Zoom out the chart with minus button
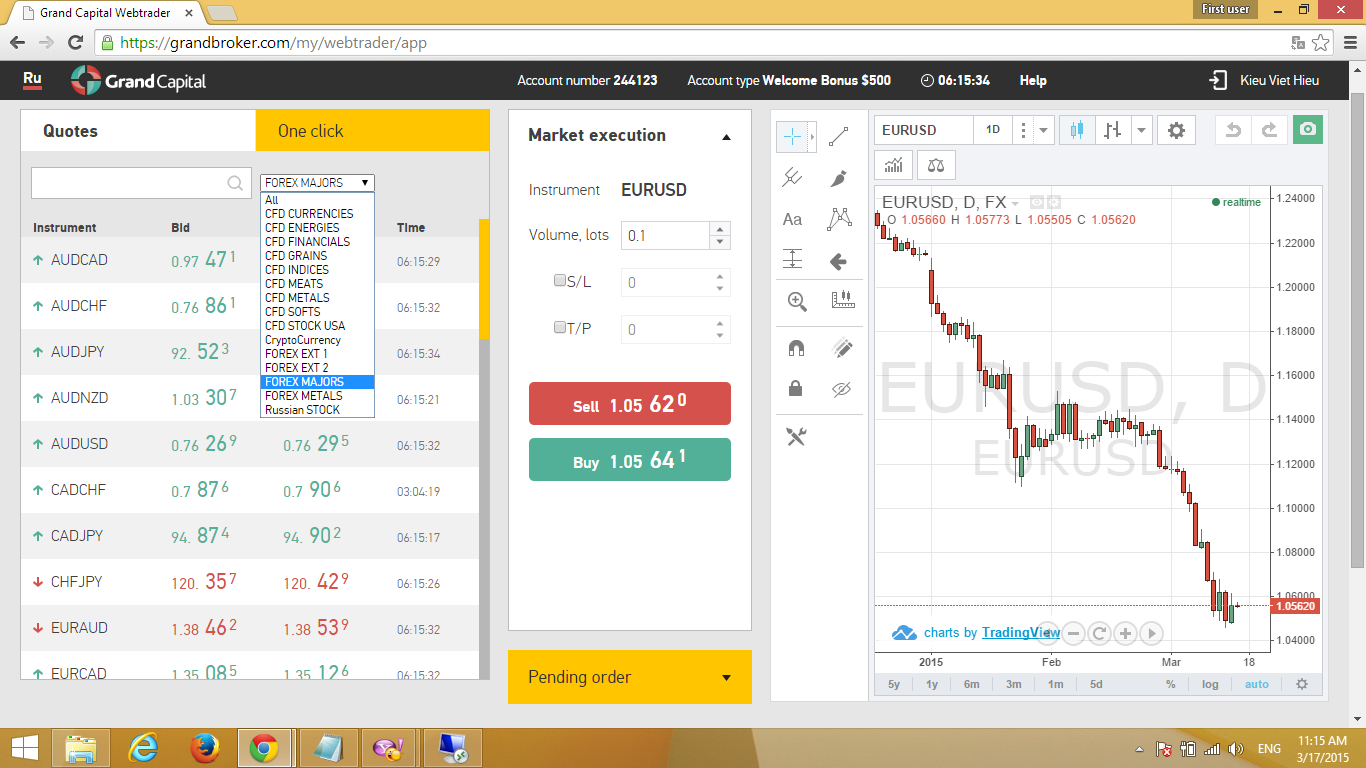This screenshot has height=768, width=1366. coord(1074,633)
